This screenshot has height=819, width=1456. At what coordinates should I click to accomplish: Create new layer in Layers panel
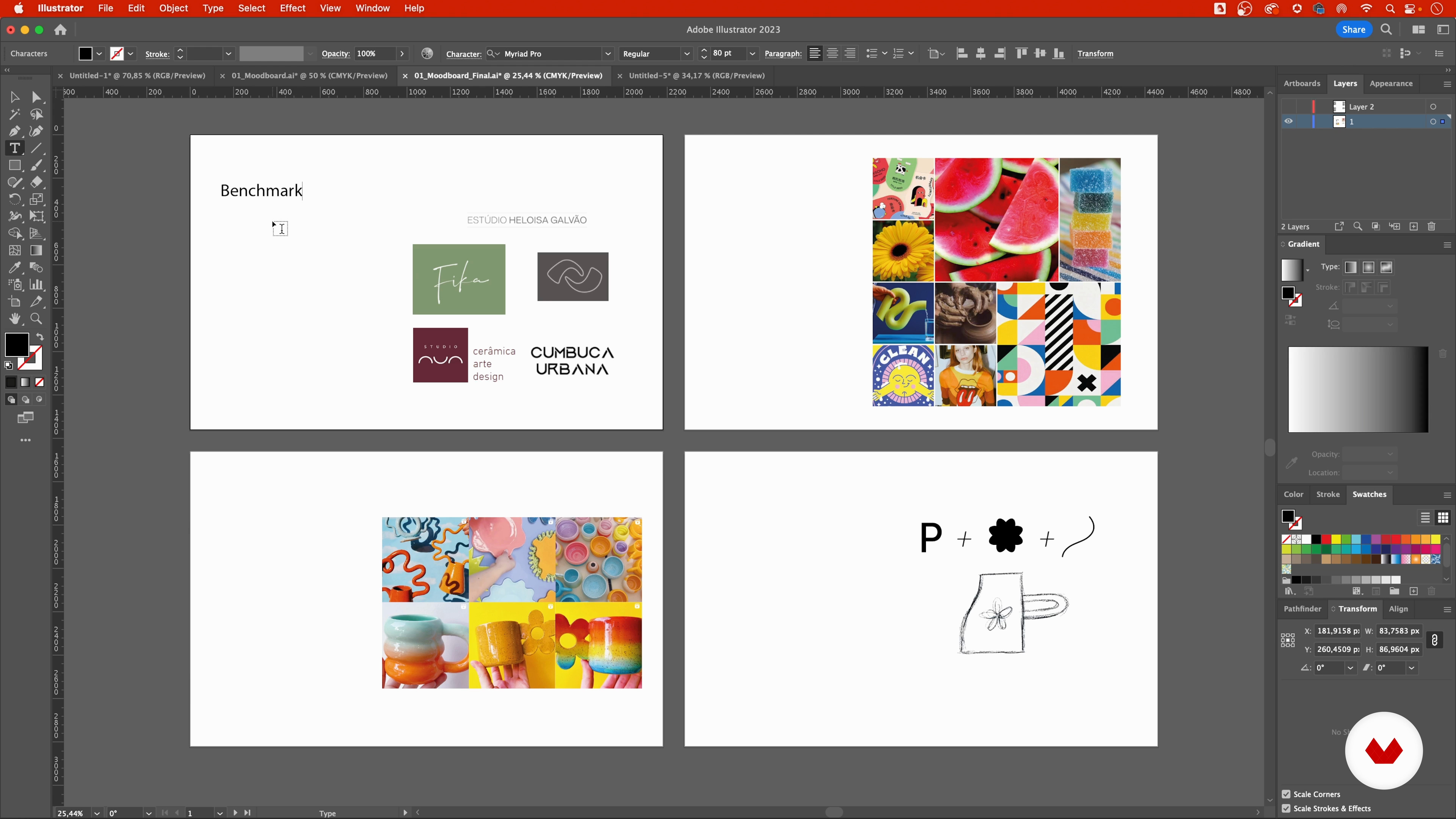1414,227
